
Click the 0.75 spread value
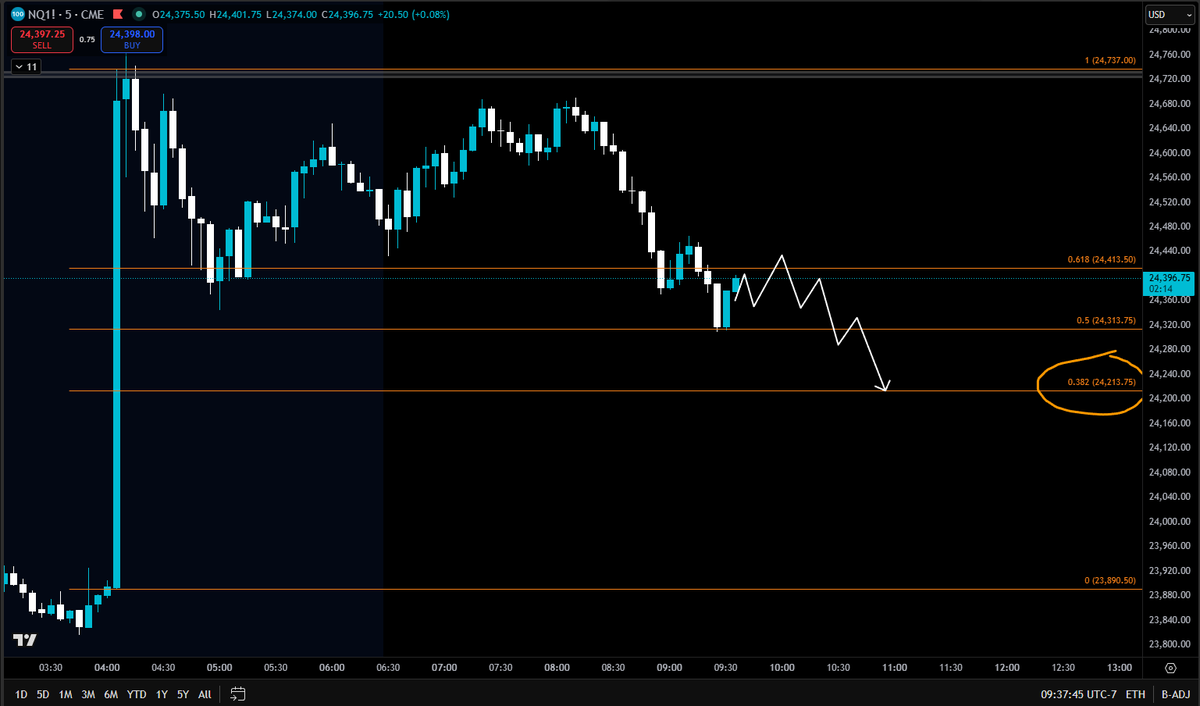pyautogui.click(x=88, y=40)
